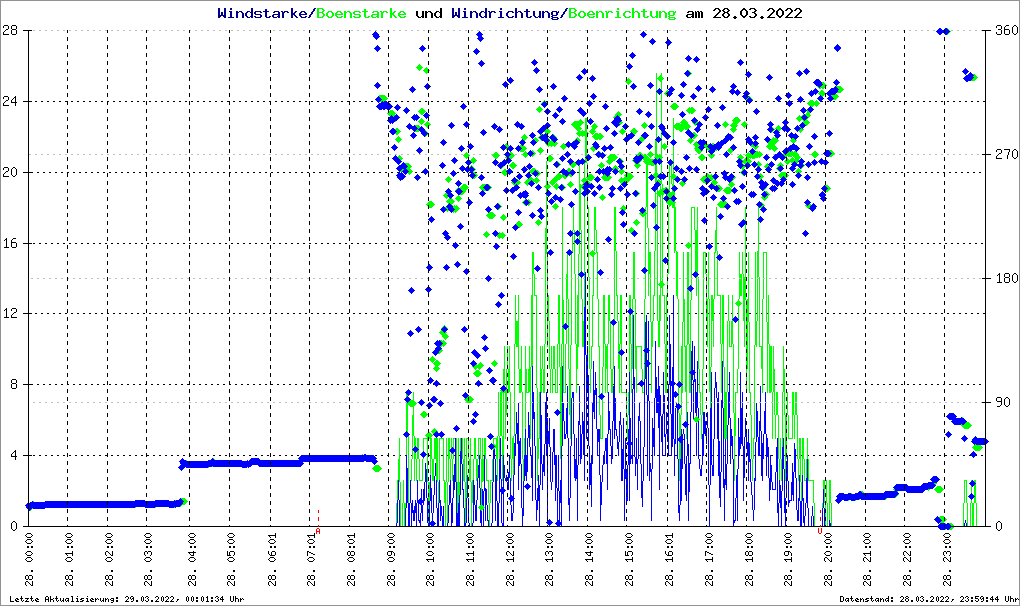Click the 270 value on the right axis
Screen dimensions: 1020x606
pos(1004,154)
